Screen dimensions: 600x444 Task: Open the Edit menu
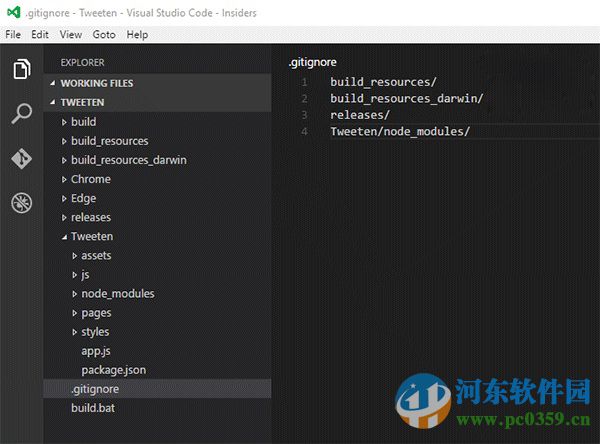40,35
